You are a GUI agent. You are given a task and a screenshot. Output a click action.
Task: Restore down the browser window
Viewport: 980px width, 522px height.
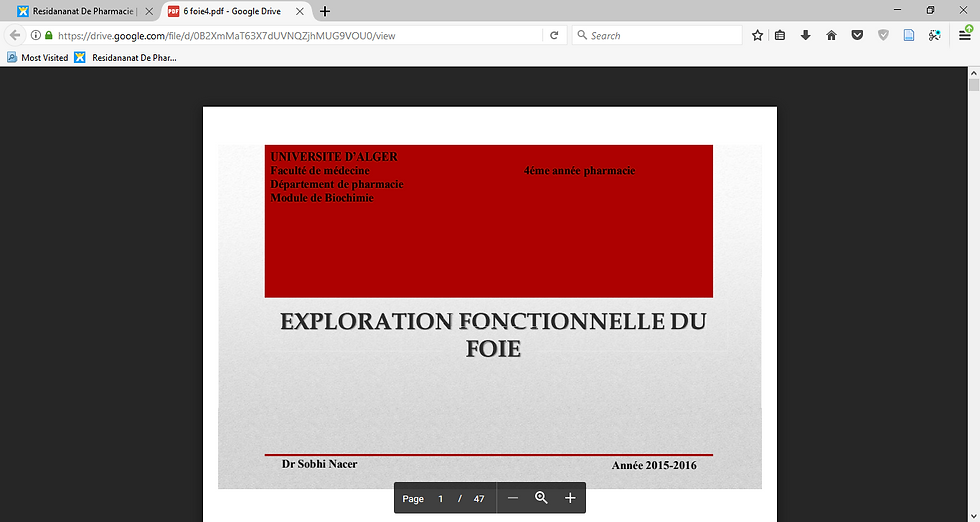pyautogui.click(x=930, y=10)
